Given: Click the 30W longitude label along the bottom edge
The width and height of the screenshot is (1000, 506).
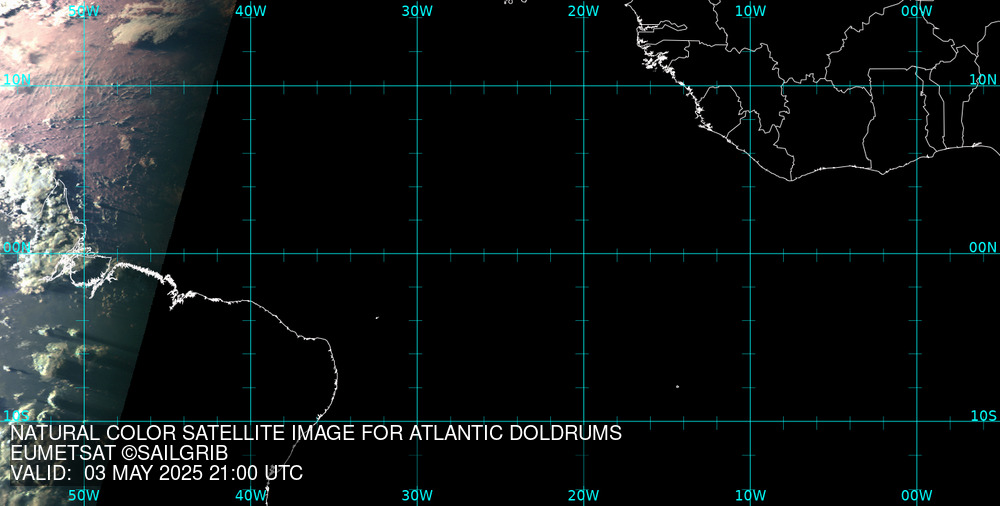Looking at the screenshot, I should coord(418,496).
